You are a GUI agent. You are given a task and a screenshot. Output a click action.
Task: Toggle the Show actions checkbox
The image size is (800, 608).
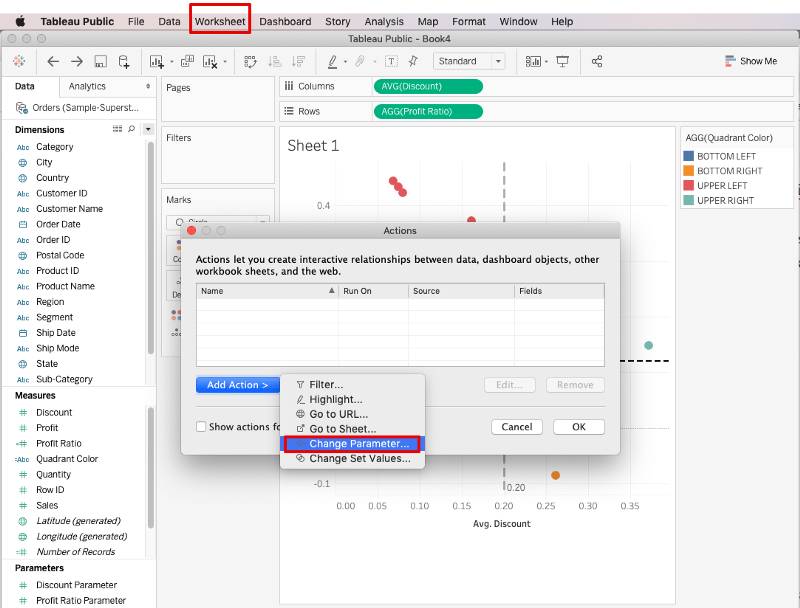tap(201, 427)
